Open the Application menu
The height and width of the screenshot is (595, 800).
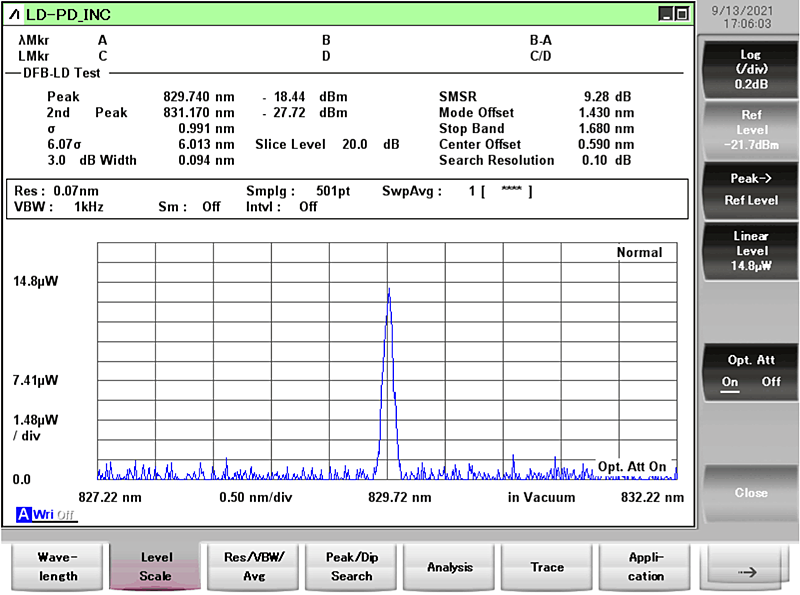[645, 566]
